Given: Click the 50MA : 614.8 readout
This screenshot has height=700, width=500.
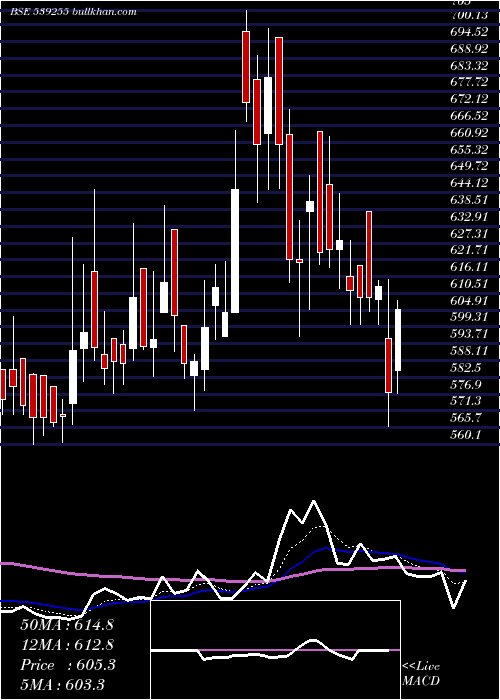Looking at the screenshot, I should click(67, 625).
